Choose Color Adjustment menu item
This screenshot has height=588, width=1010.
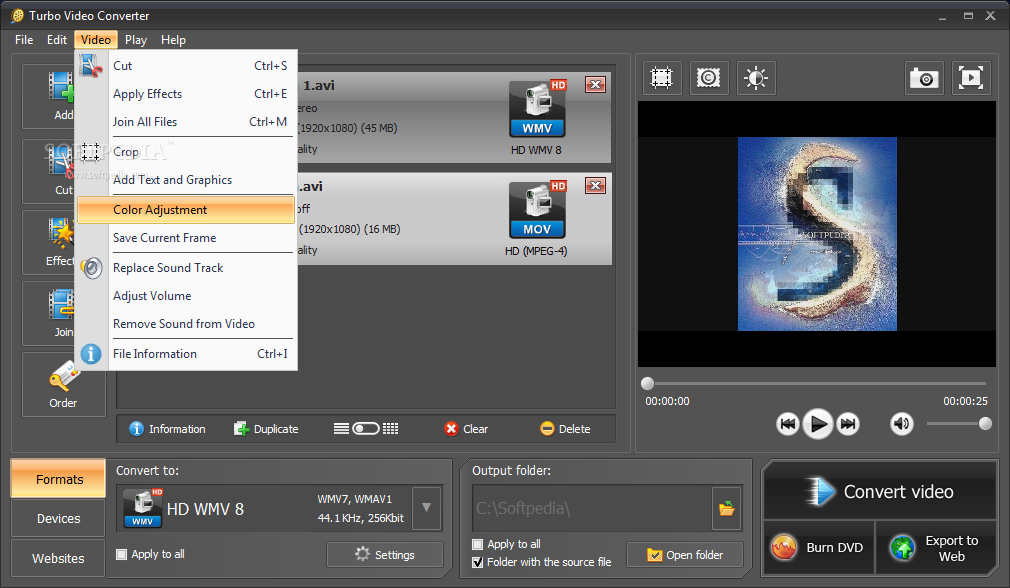tap(186, 210)
